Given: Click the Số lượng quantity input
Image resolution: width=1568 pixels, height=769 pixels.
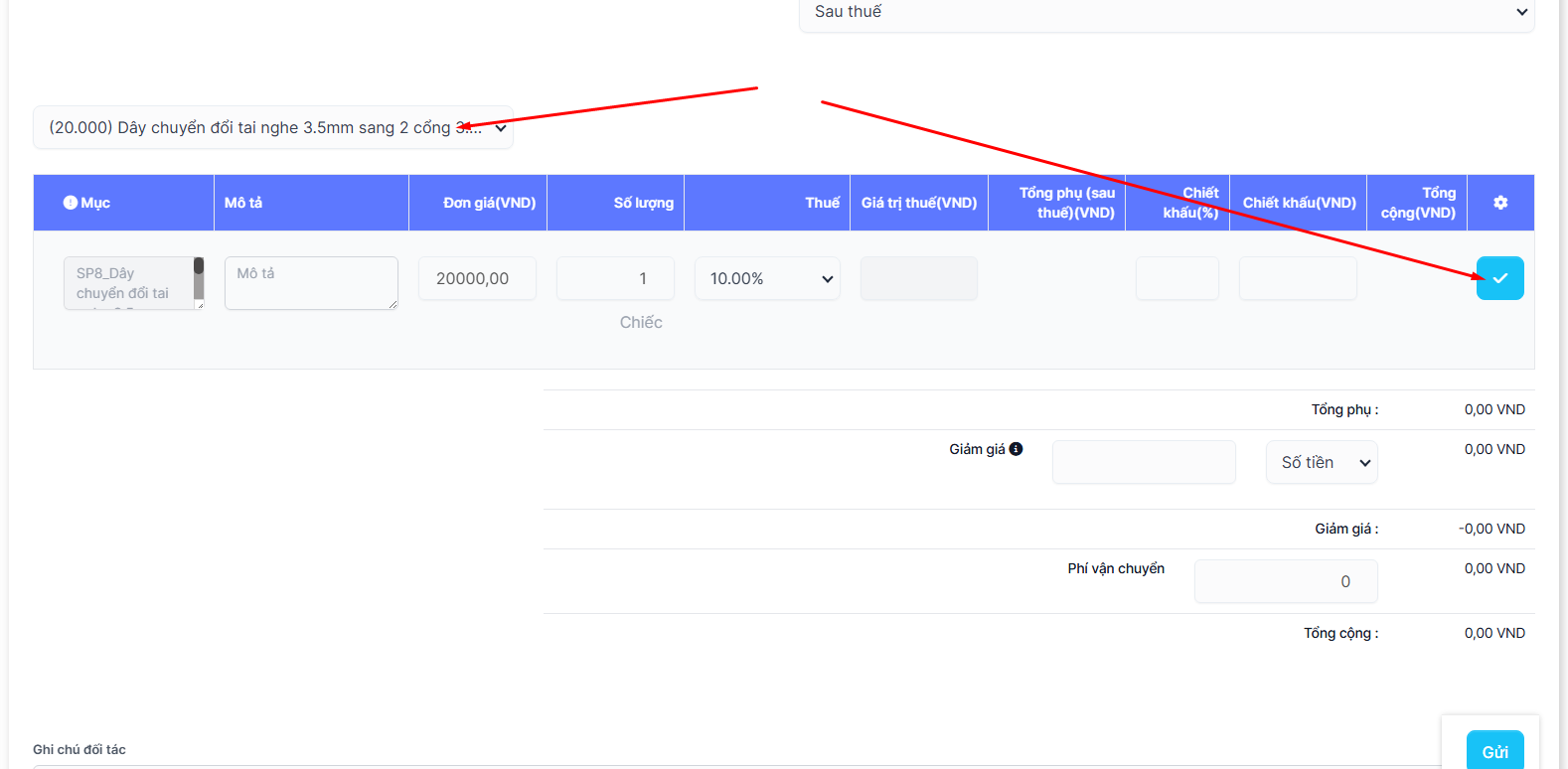Looking at the screenshot, I should pyautogui.click(x=615, y=278).
